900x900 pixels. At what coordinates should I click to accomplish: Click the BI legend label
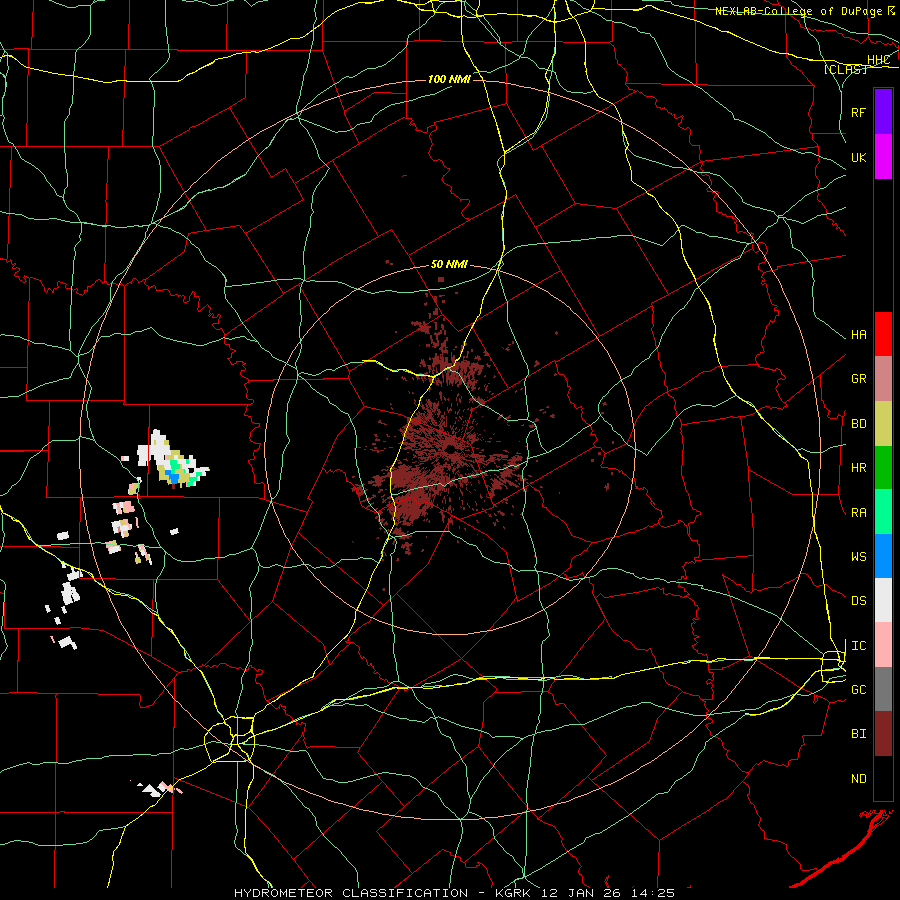pyautogui.click(x=859, y=734)
